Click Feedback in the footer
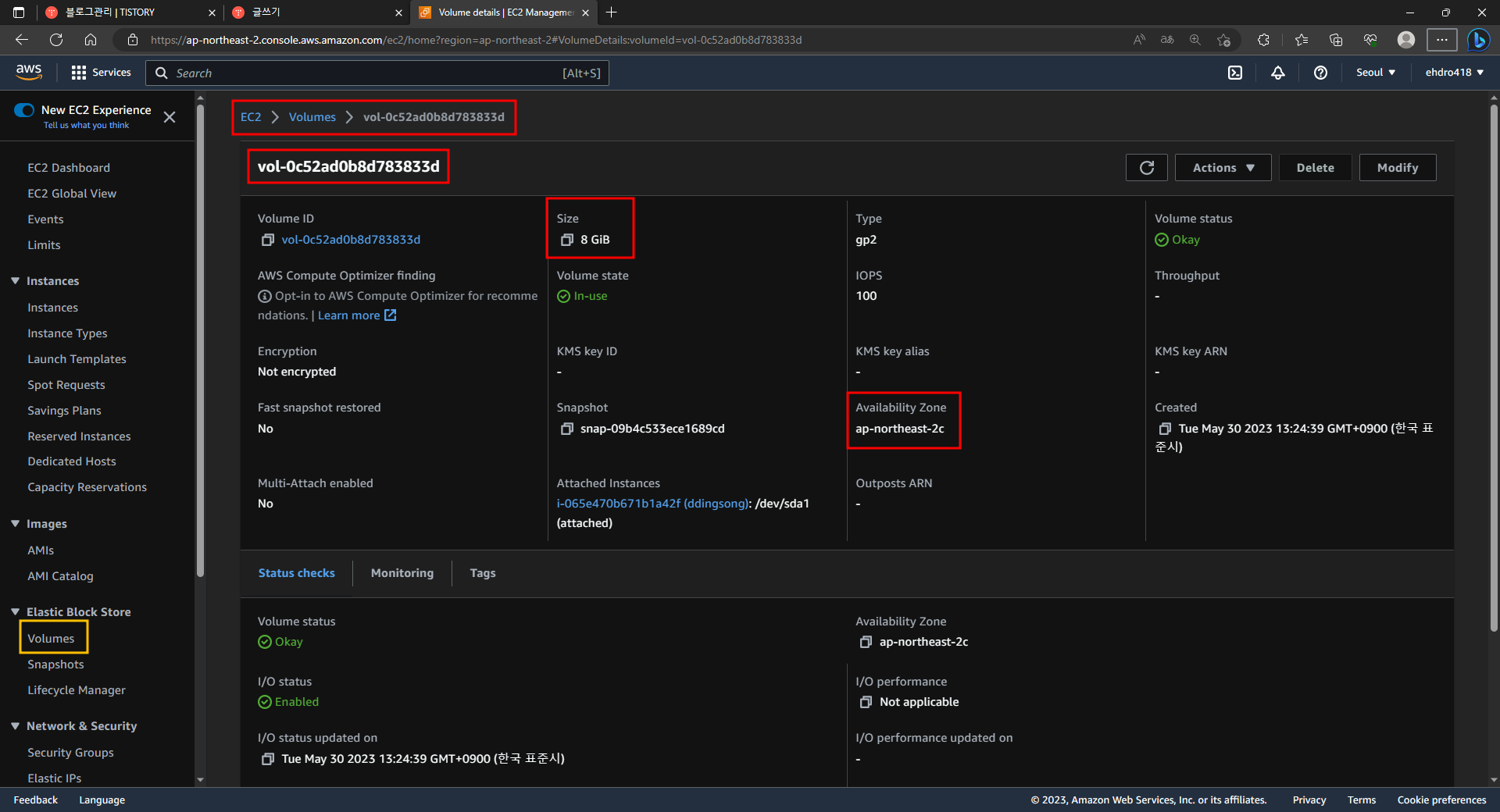 35,800
